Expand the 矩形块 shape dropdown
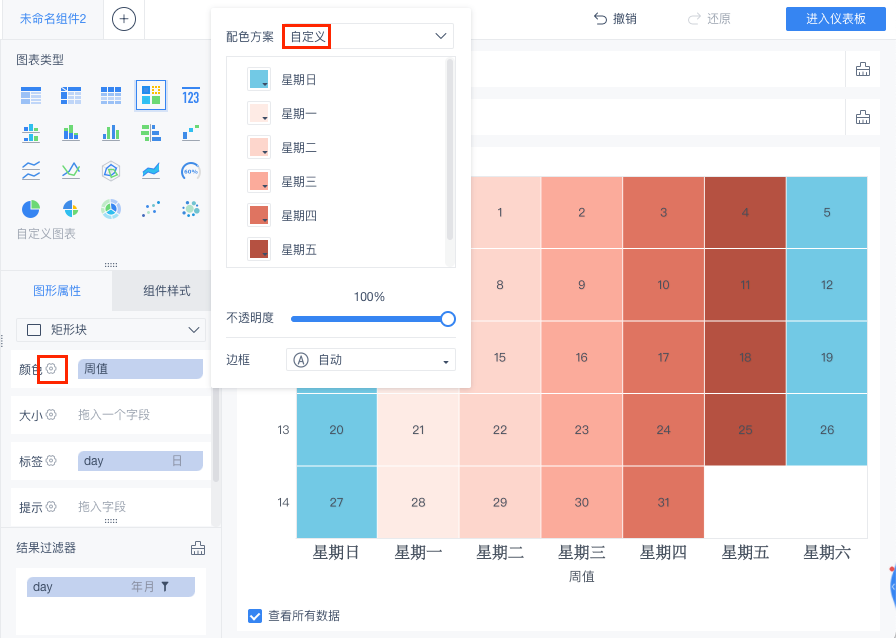 click(112, 330)
